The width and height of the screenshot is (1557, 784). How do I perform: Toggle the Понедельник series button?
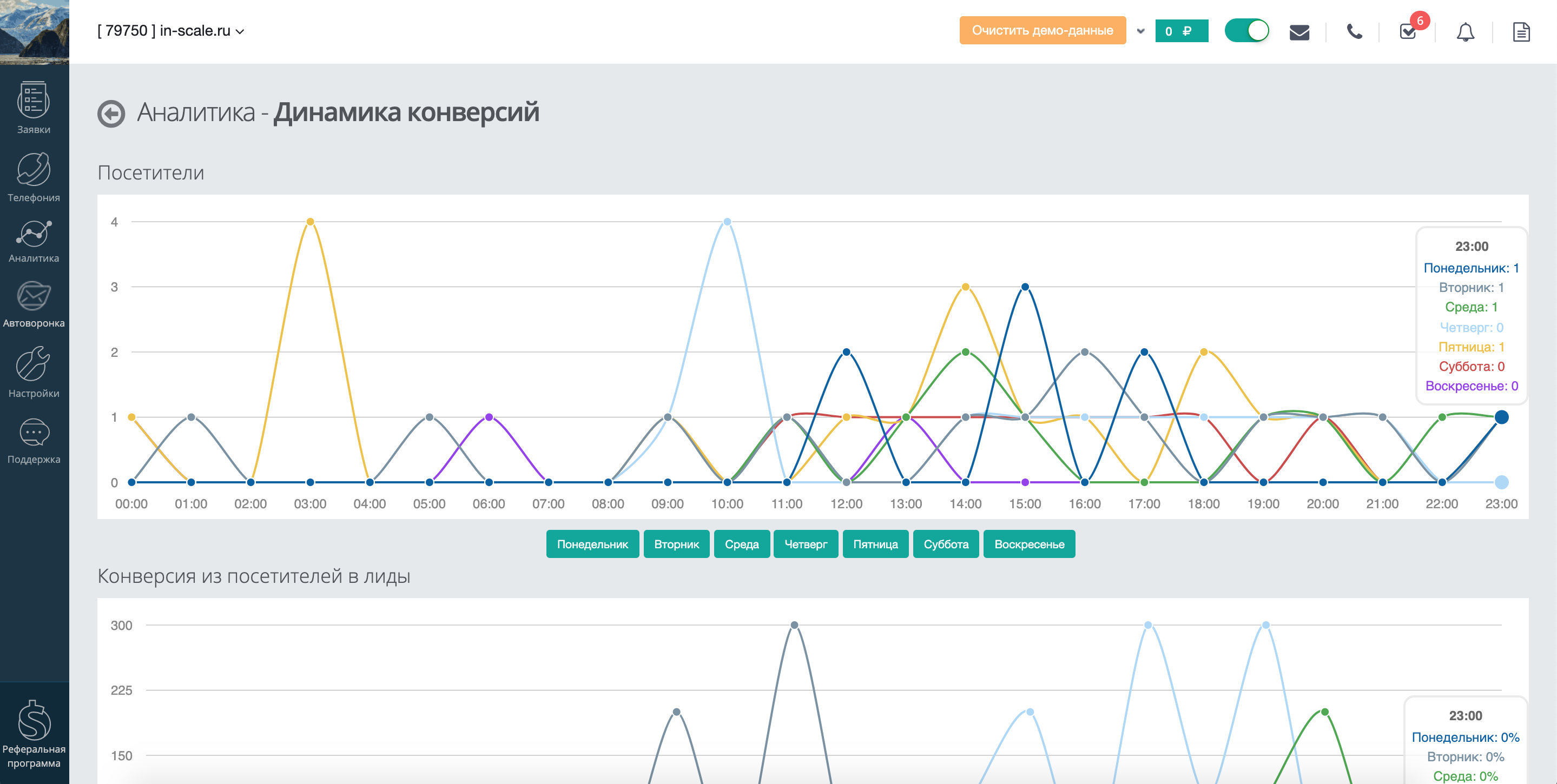pyautogui.click(x=592, y=544)
